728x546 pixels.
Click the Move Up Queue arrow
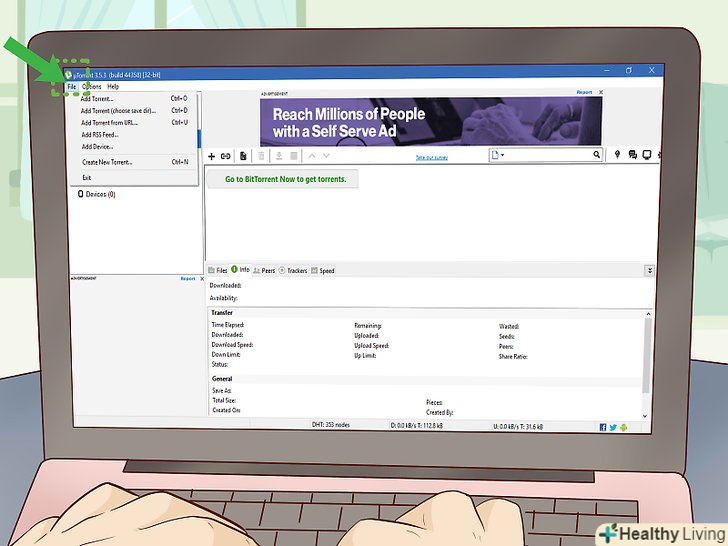coord(312,156)
